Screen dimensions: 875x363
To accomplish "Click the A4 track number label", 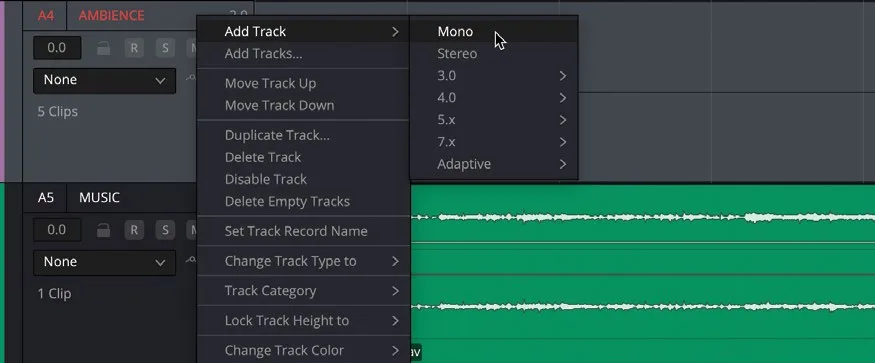I will [x=46, y=16].
